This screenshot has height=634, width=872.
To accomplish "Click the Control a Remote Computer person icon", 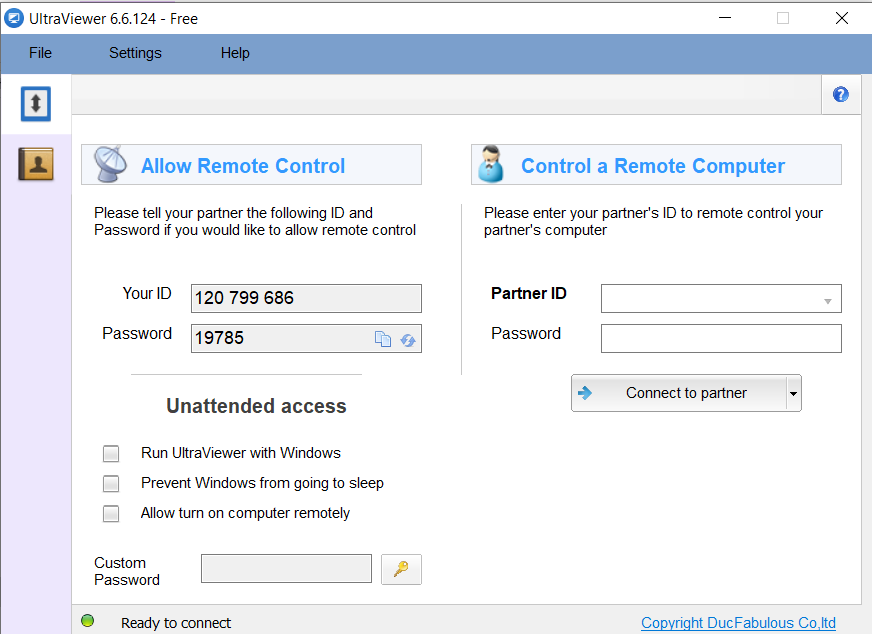I will click(491, 165).
